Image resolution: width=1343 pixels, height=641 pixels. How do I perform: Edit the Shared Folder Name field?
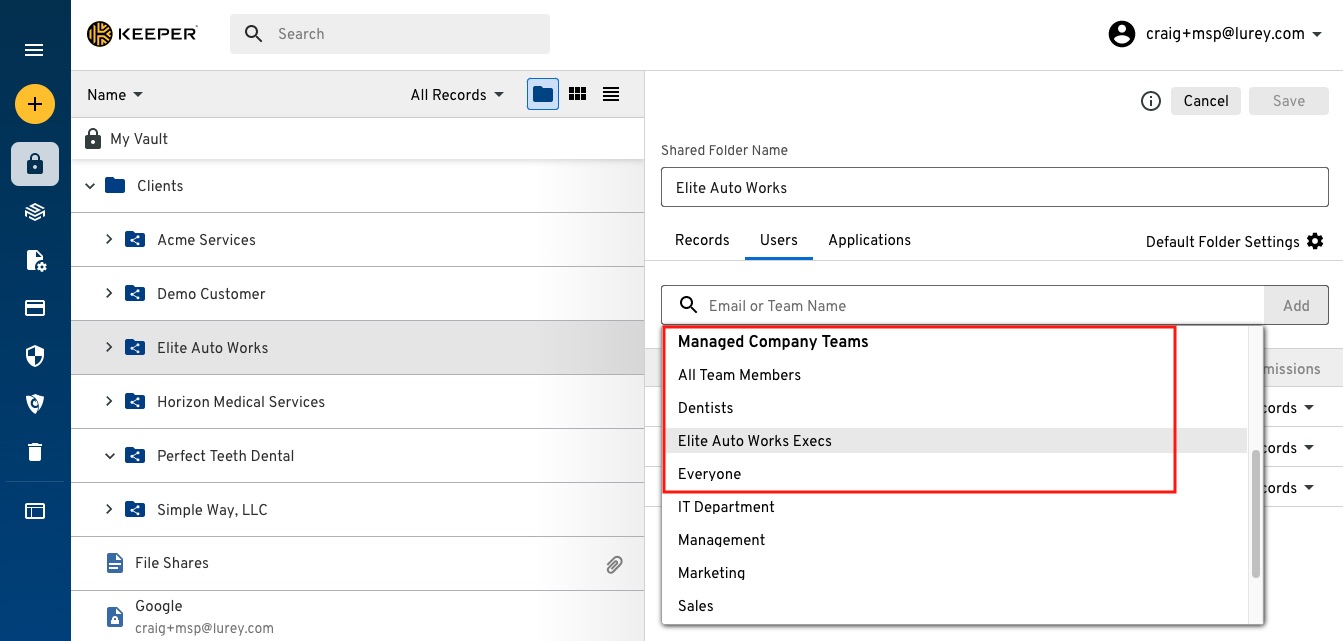(995, 187)
